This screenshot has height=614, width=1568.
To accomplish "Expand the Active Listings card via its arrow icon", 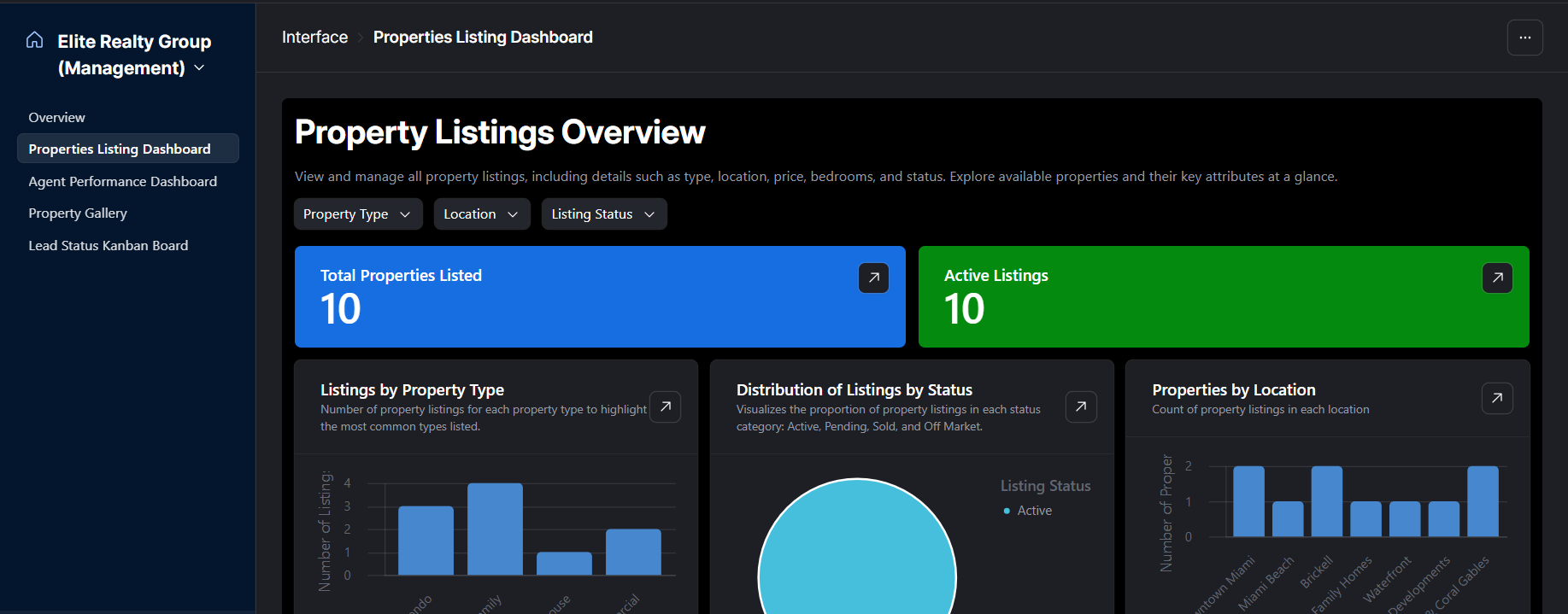I will [1497, 278].
